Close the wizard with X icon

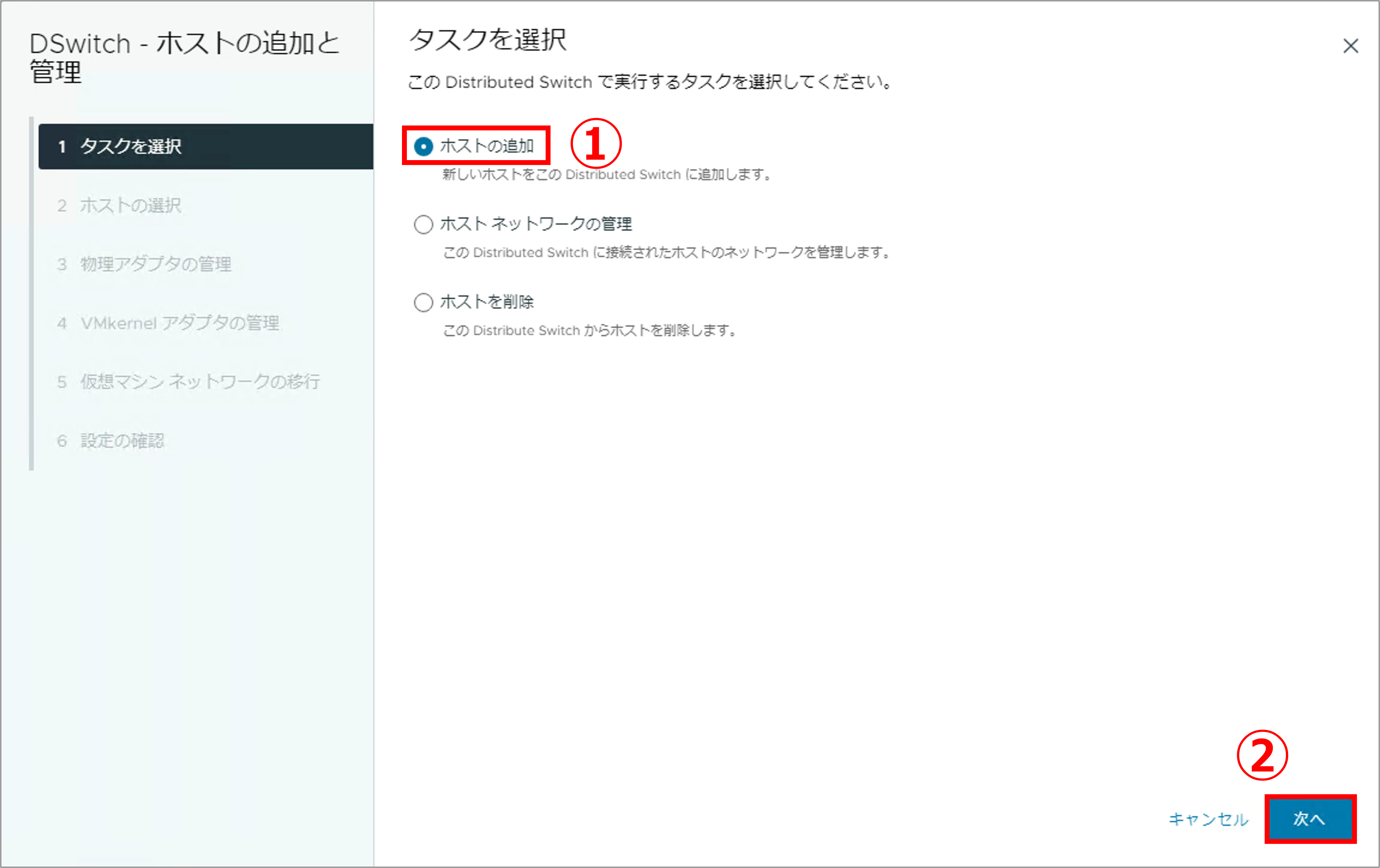point(1350,46)
